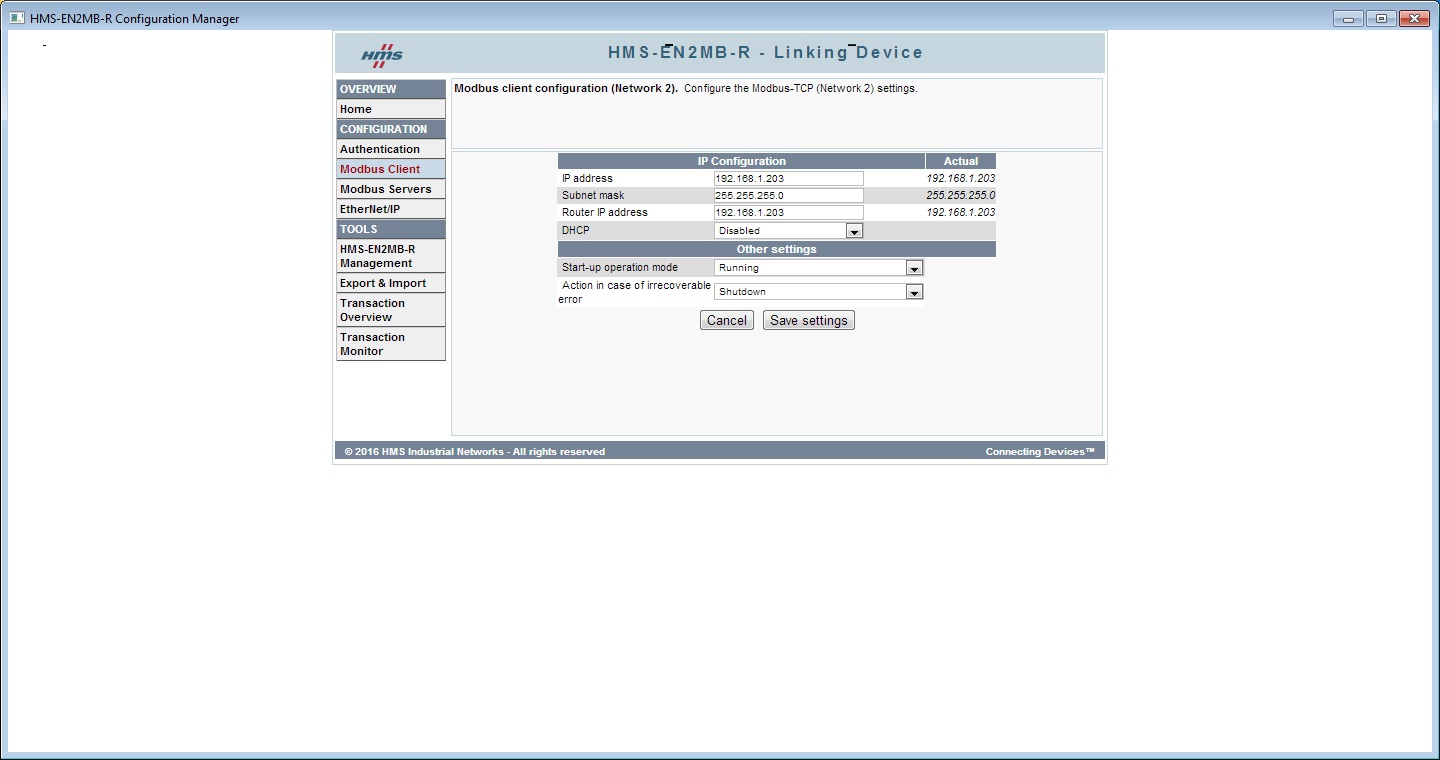View Transaction Overview page
The height and width of the screenshot is (760, 1440).
pos(390,310)
